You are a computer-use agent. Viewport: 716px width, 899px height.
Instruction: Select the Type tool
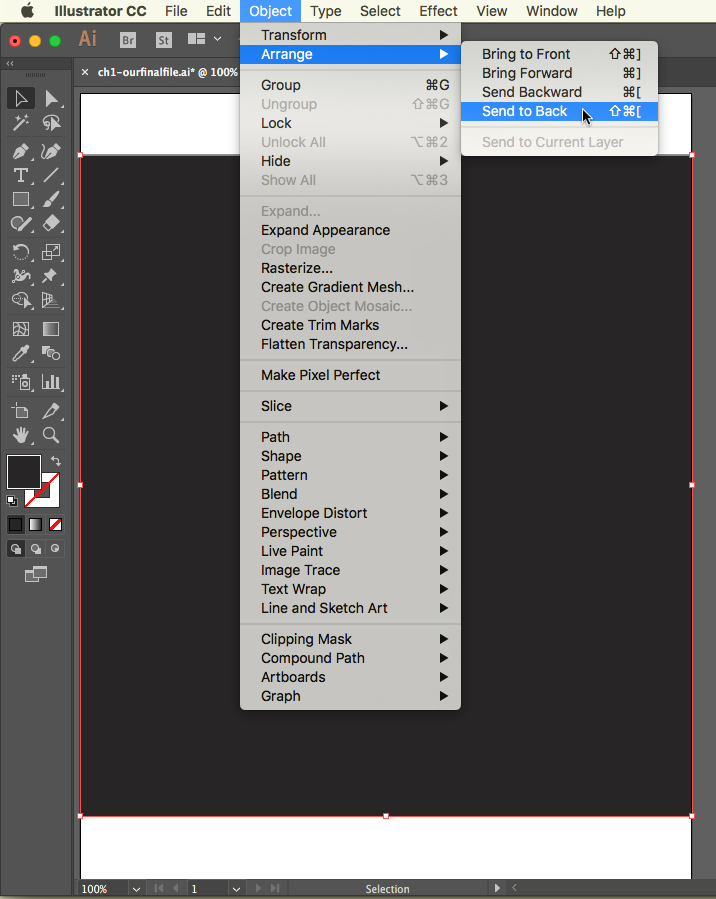(20, 176)
